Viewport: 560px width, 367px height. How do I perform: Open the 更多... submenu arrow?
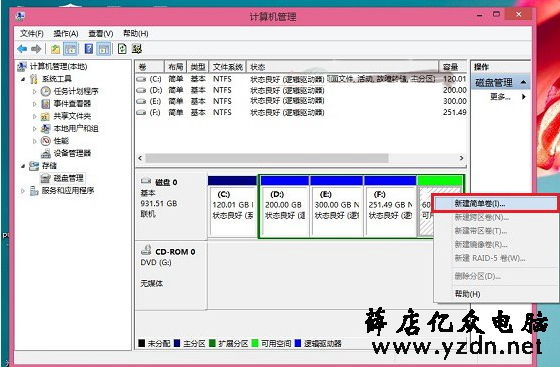524,96
